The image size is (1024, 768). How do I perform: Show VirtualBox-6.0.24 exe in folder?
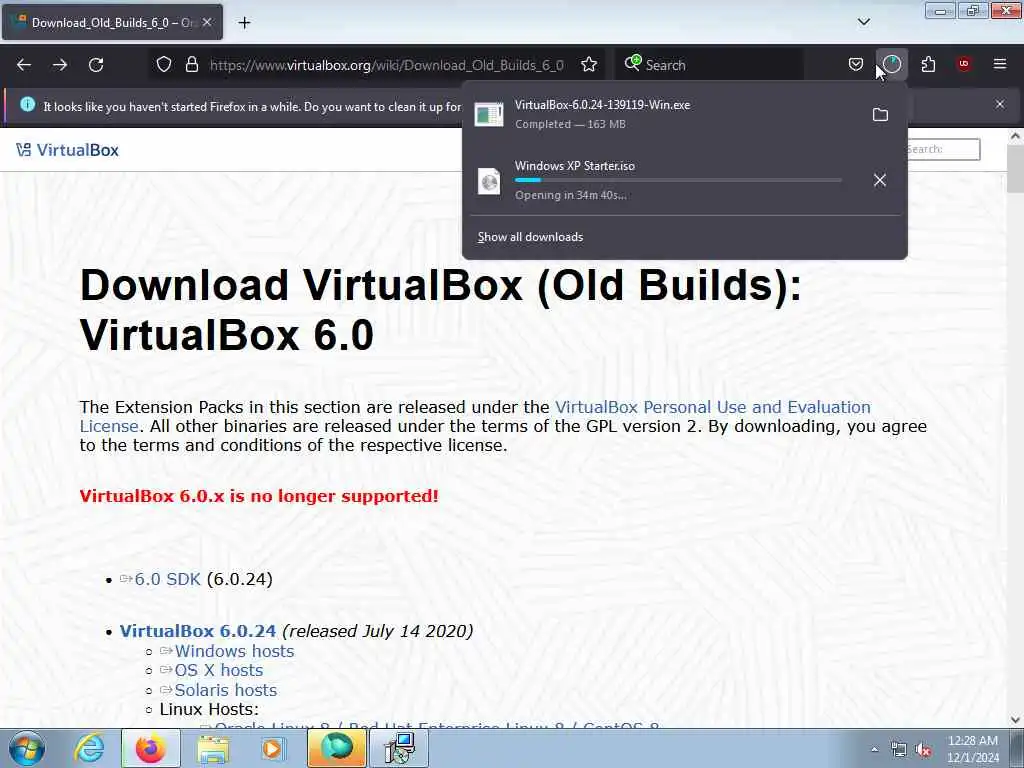coord(880,115)
